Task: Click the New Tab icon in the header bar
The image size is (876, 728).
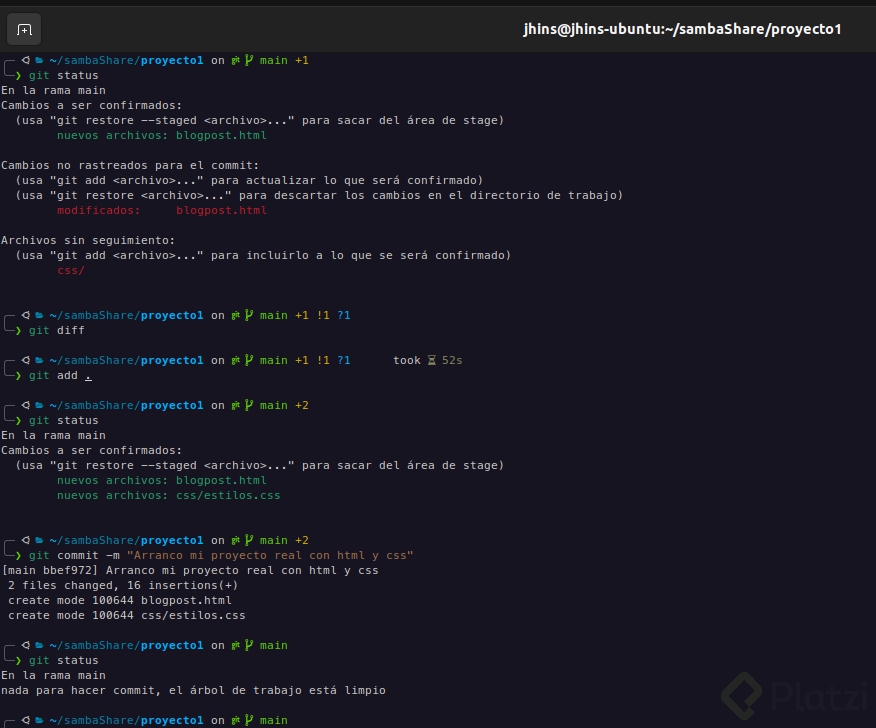Action: tap(24, 29)
